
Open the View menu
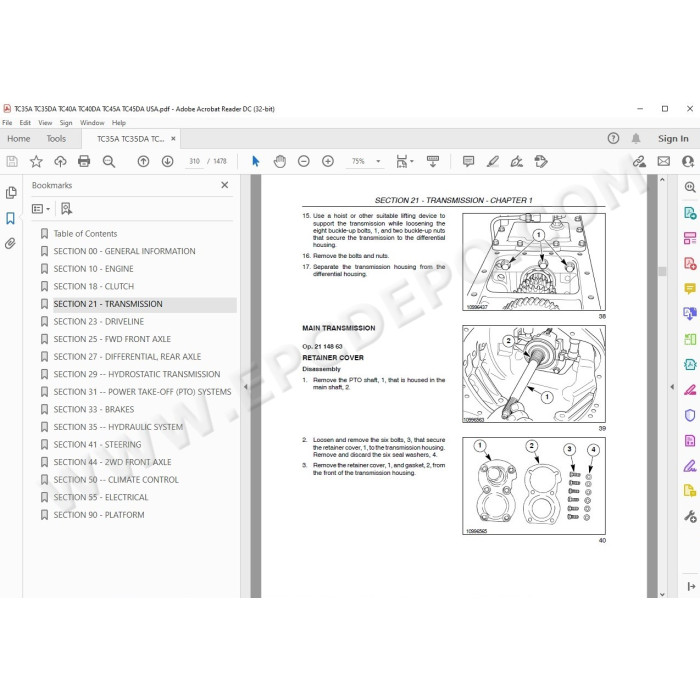(x=45, y=123)
